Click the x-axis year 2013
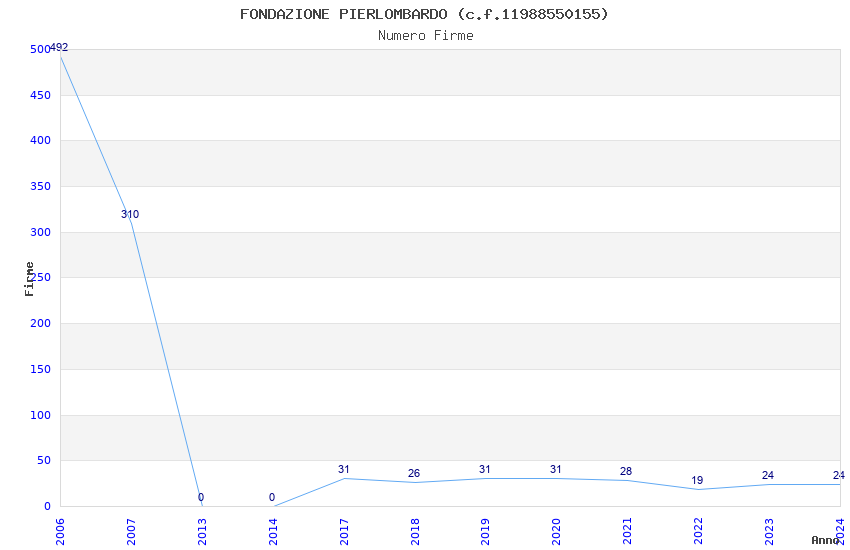Viewport: 850px width, 550px height. [202, 531]
